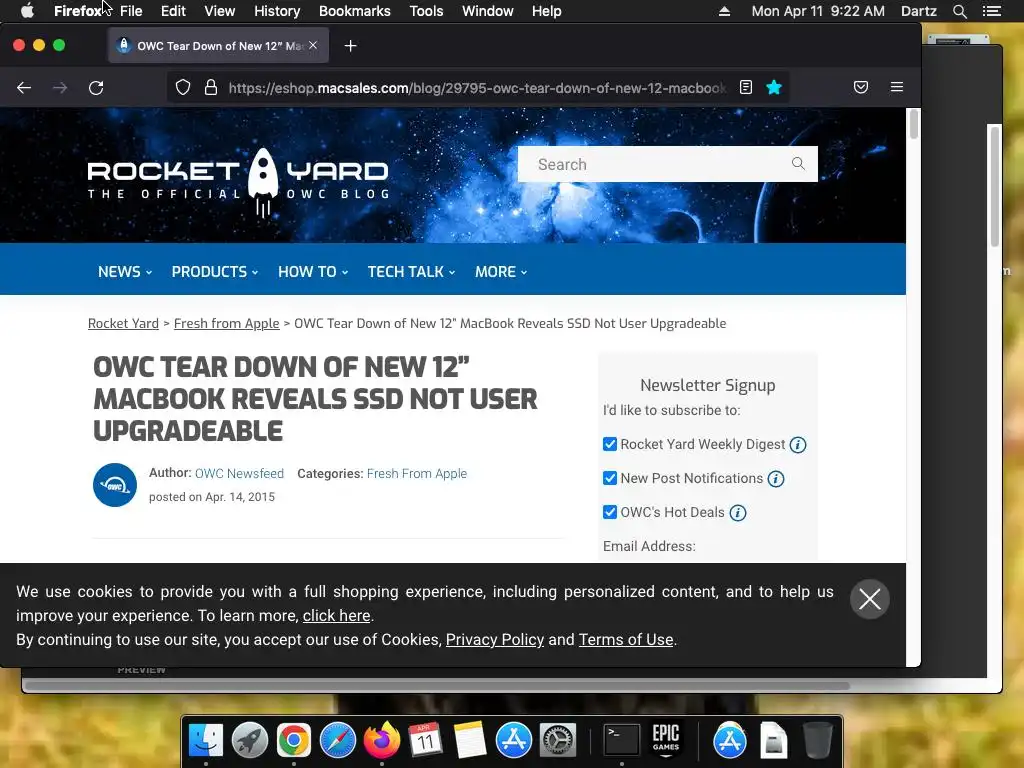Open Google Chrome from the Dock

pyautogui.click(x=293, y=740)
